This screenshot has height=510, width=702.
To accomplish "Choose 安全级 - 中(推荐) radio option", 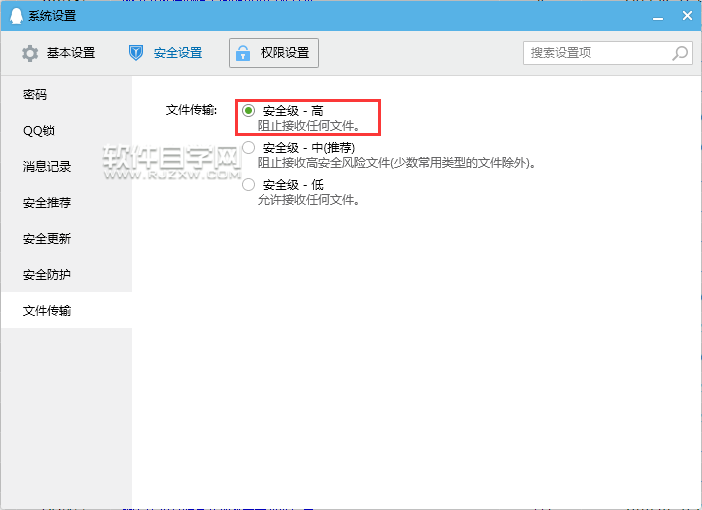I will pos(248,147).
